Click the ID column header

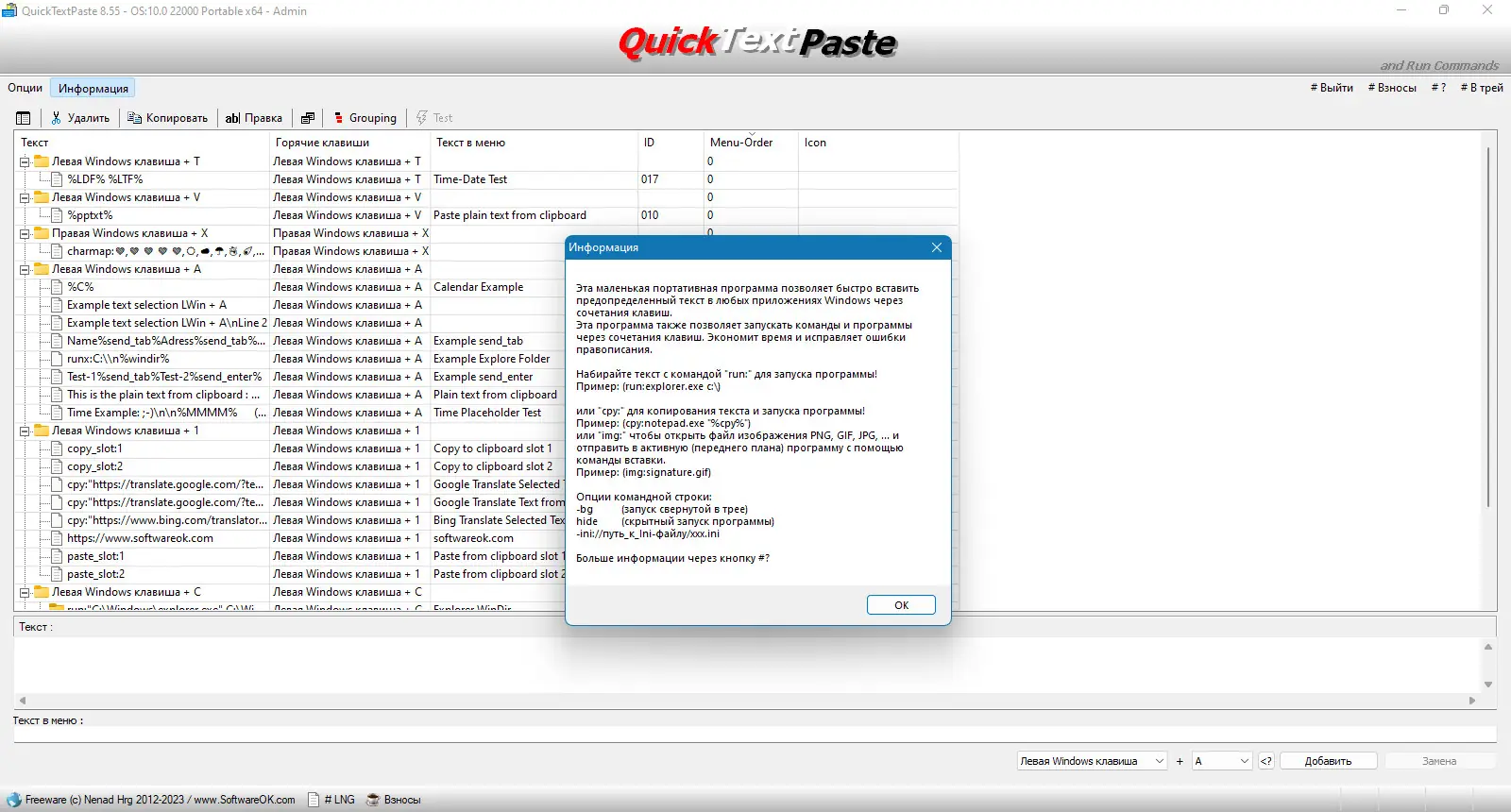(x=671, y=143)
